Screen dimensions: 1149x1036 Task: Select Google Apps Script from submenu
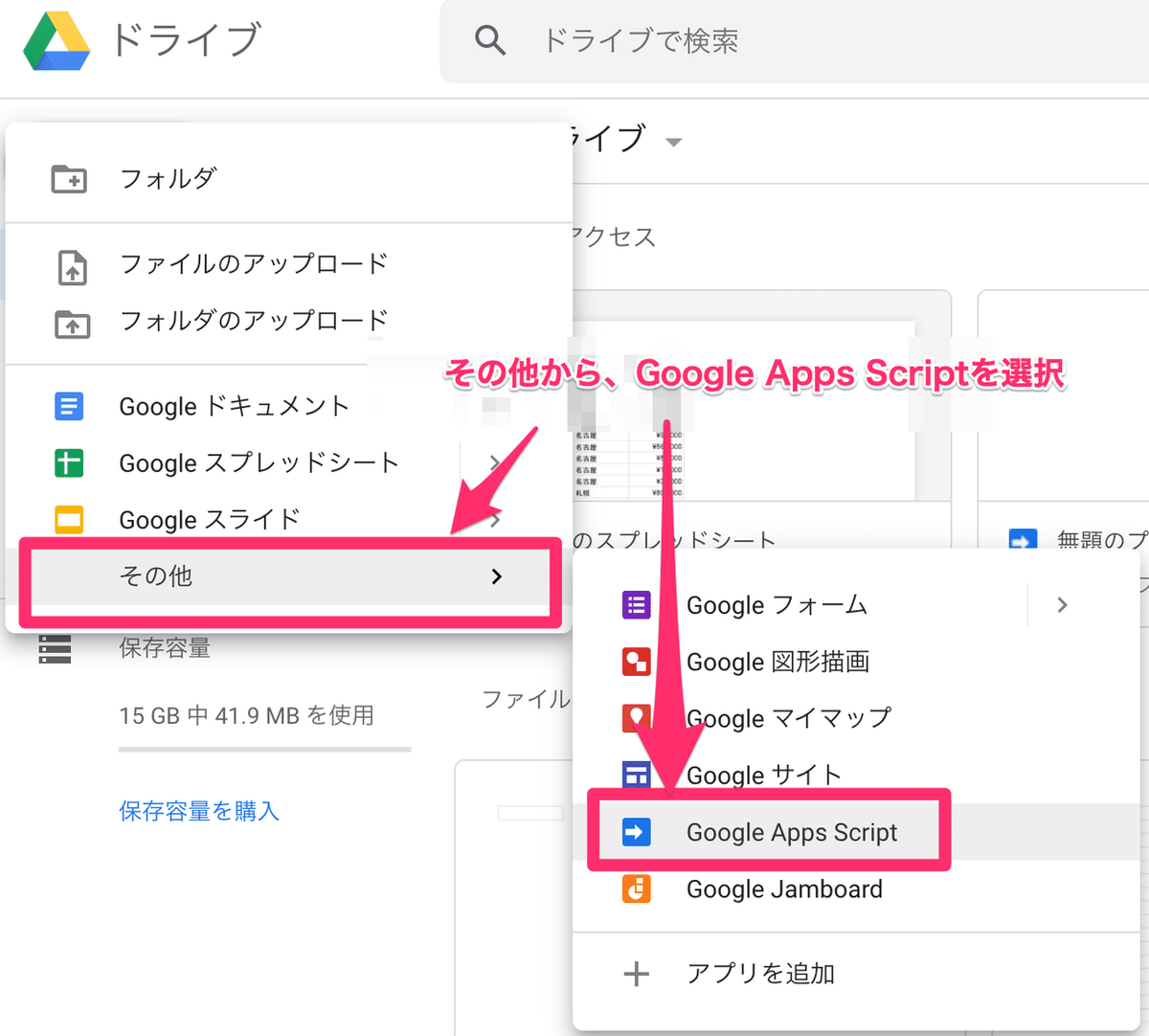coord(790,832)
